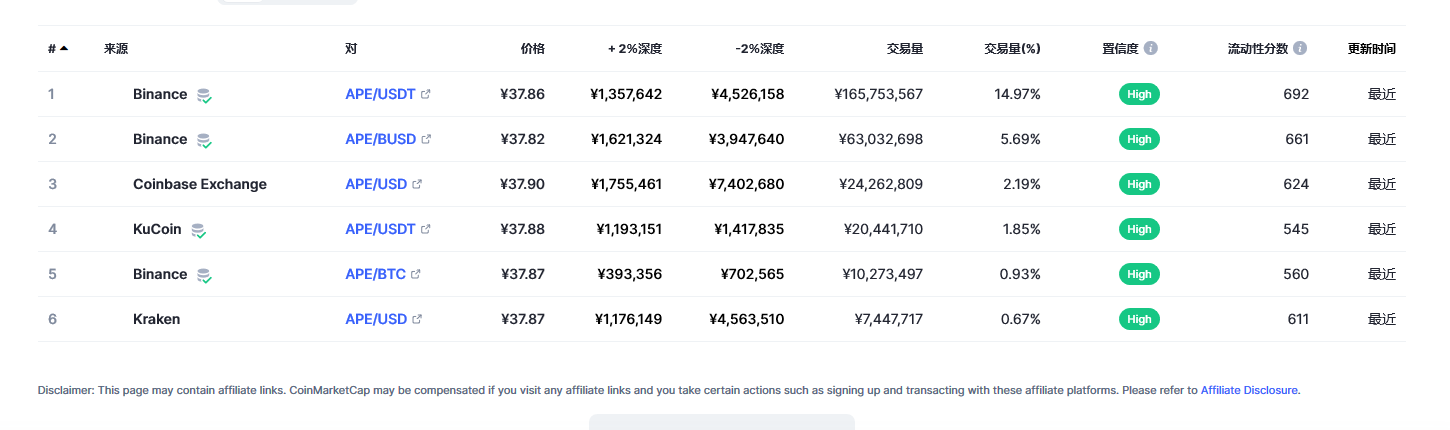
Task: Sort table by 更新时间 column header
Action: click(x=1372, y=48)
